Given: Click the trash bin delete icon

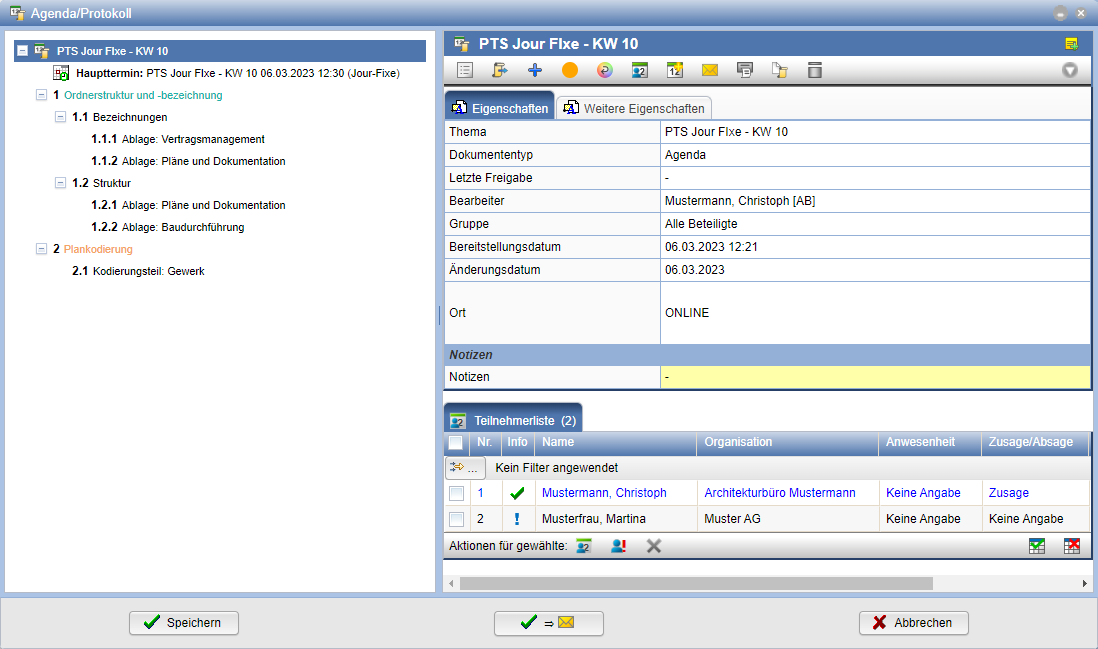Looking at the screenshot, I should [x=815, y=70].
